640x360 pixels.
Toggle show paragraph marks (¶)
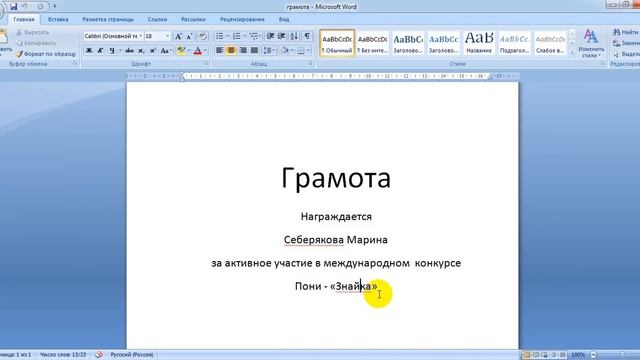click(307, 37)
